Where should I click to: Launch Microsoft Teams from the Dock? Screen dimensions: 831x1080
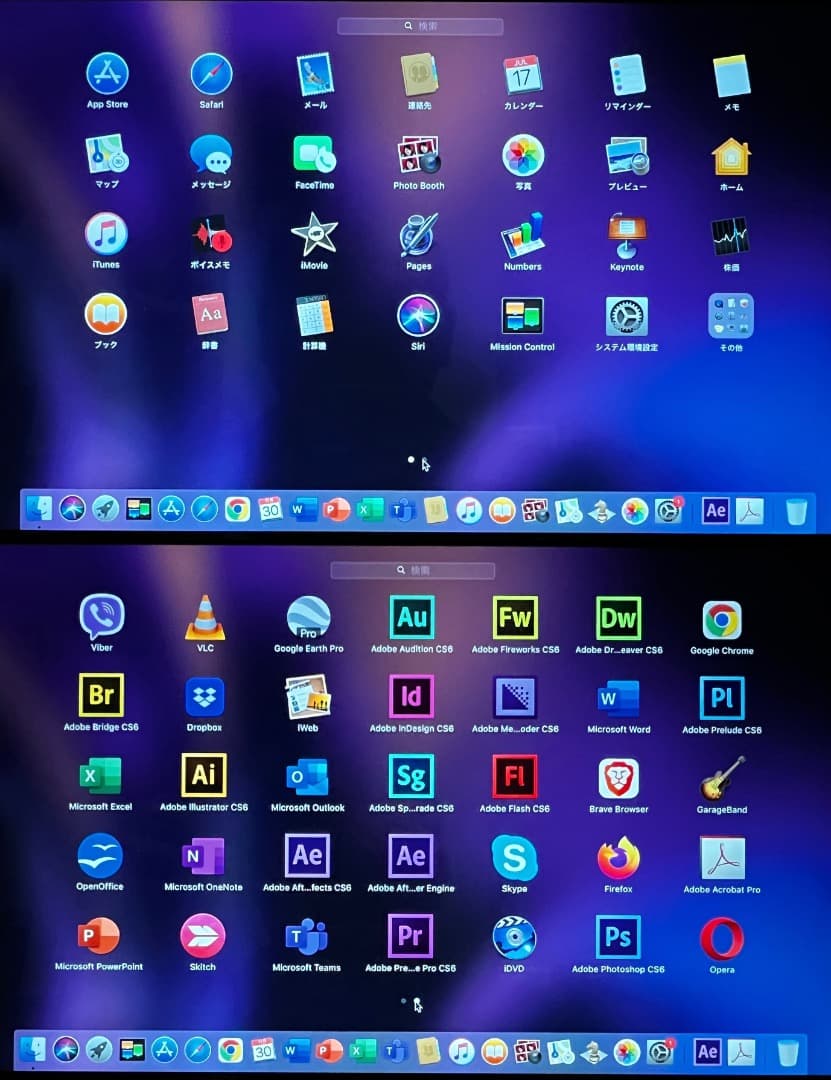tap(392, 1051)
